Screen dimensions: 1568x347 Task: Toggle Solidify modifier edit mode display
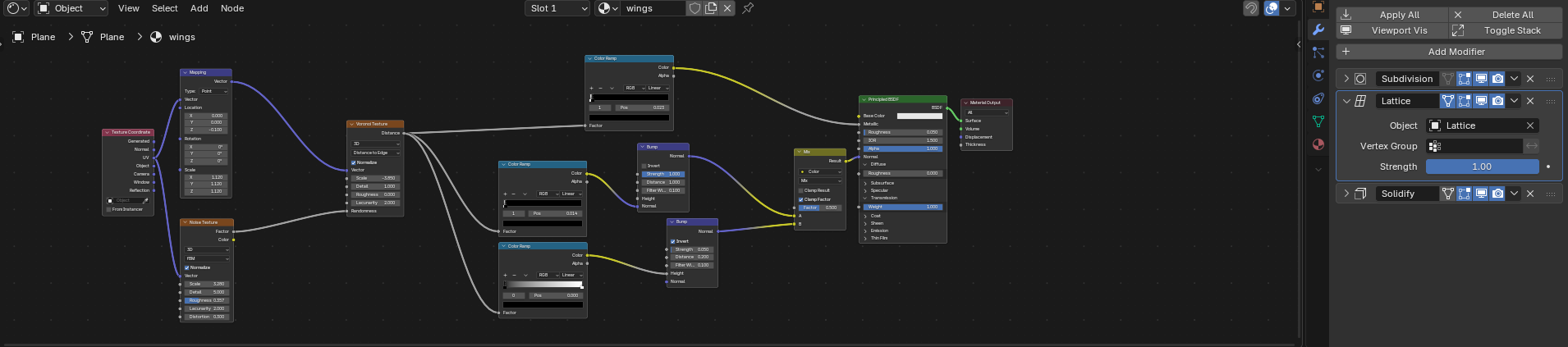pyautogui.click(x=1465, y=194)
